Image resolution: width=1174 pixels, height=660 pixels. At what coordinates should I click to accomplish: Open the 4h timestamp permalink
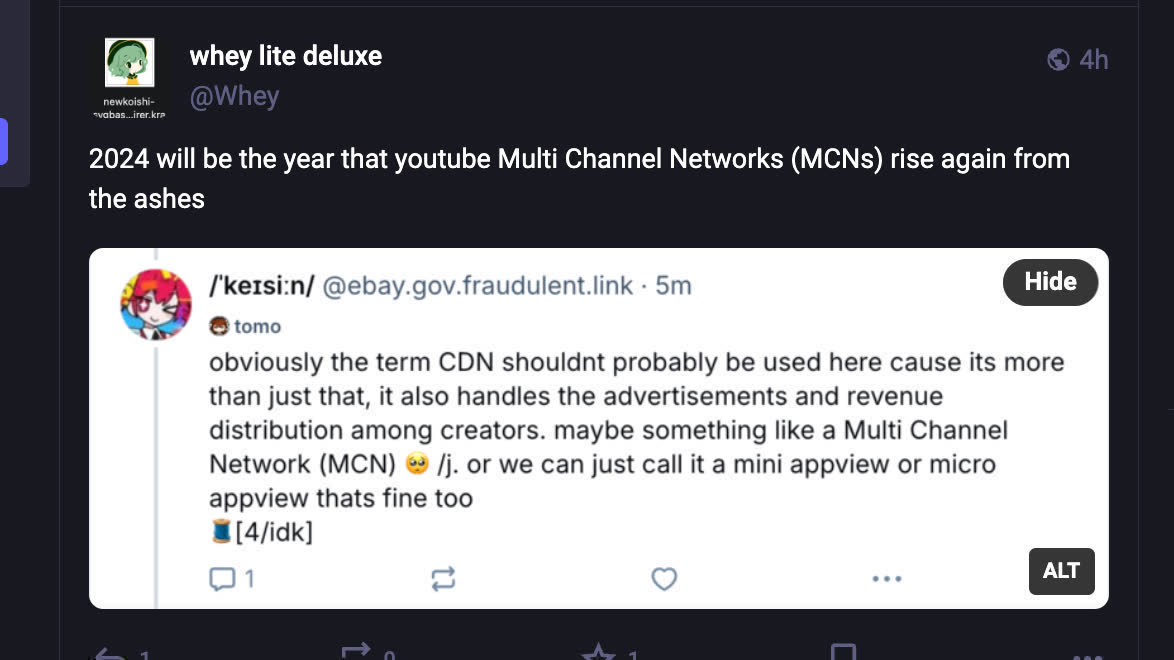coord(1094,60)
